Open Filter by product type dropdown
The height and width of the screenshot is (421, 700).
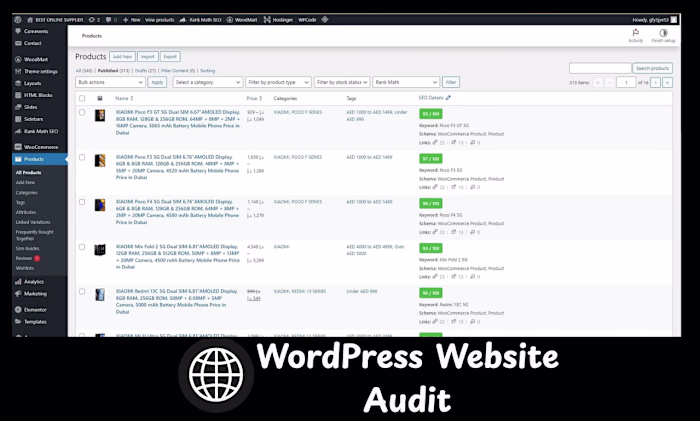pyautogui.click(x=278, y=82)
